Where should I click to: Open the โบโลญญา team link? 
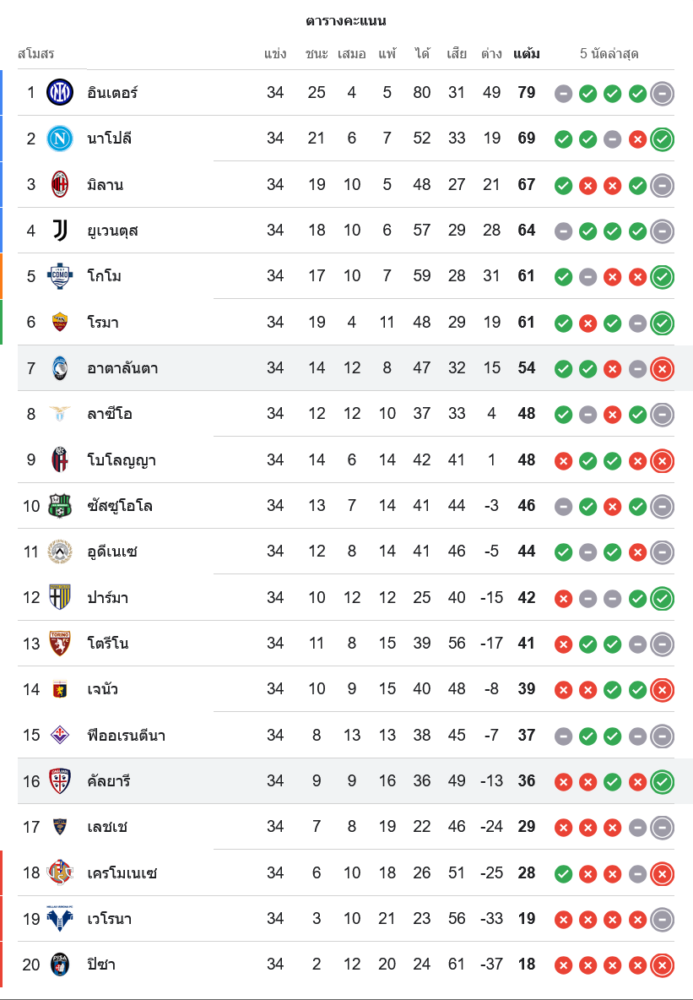pyautogui.click(x=121, y=460)
